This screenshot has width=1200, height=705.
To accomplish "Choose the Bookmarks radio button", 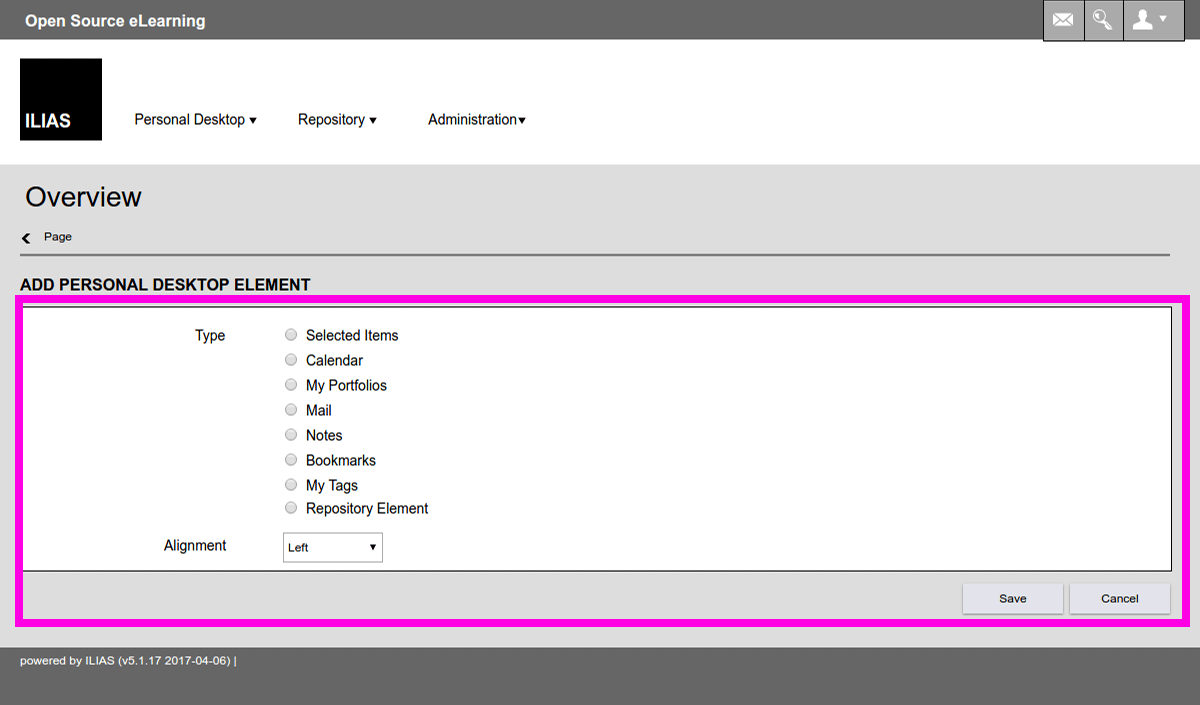I will click(291, 460).
